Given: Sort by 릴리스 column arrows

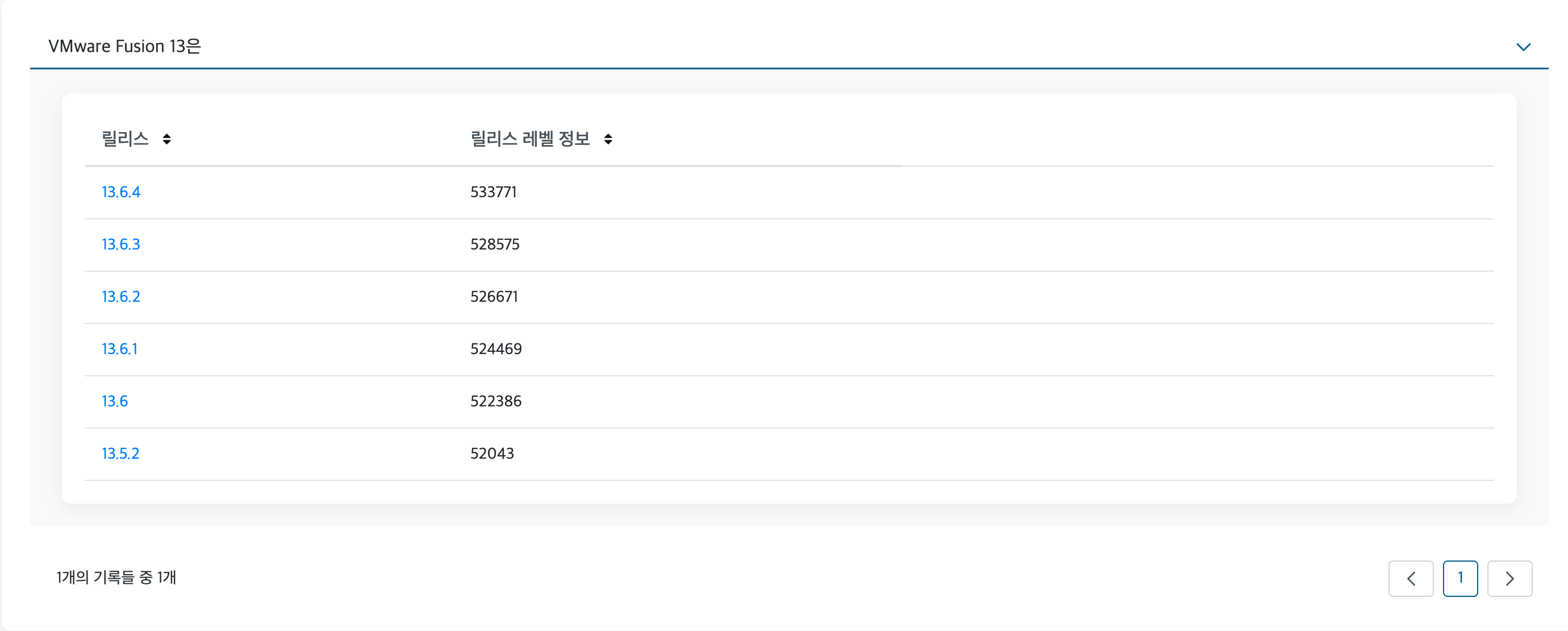Looking at the screenshot, I should [x=167, y=139].
